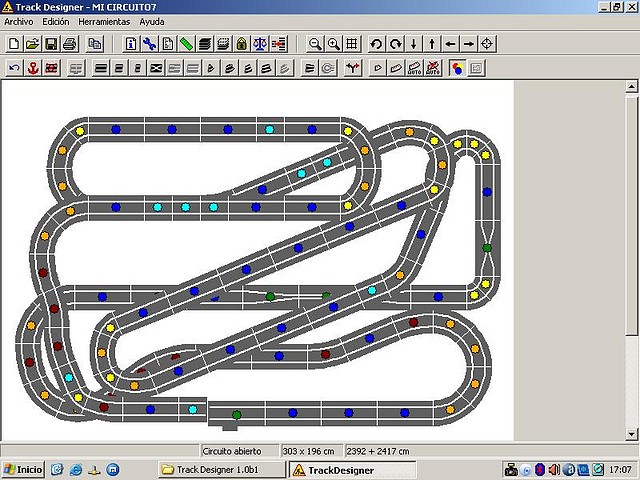Click the red anchor icon
The width and height of the screenshot is (640, 480).
33,68
